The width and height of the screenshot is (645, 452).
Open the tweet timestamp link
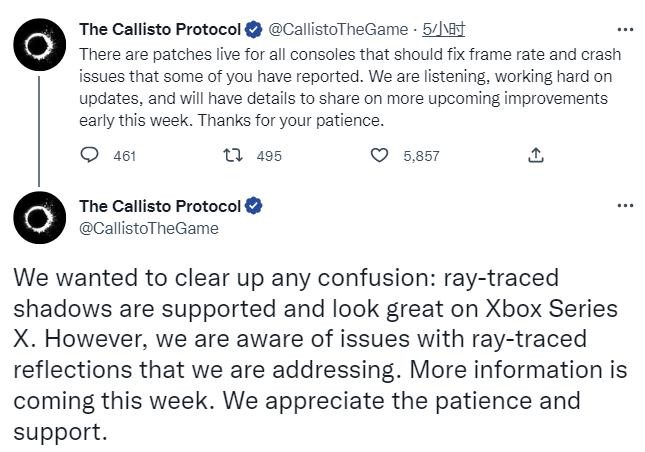pyautogui.click(x=444, y=29)
